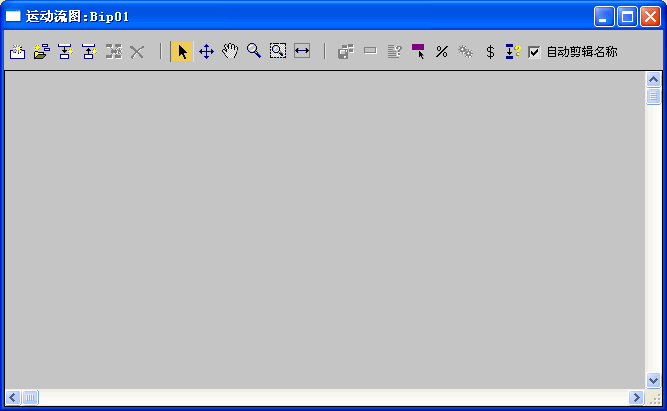
Task: Click the dollar sign transition costs icon
Action: [x=490, y=52]
